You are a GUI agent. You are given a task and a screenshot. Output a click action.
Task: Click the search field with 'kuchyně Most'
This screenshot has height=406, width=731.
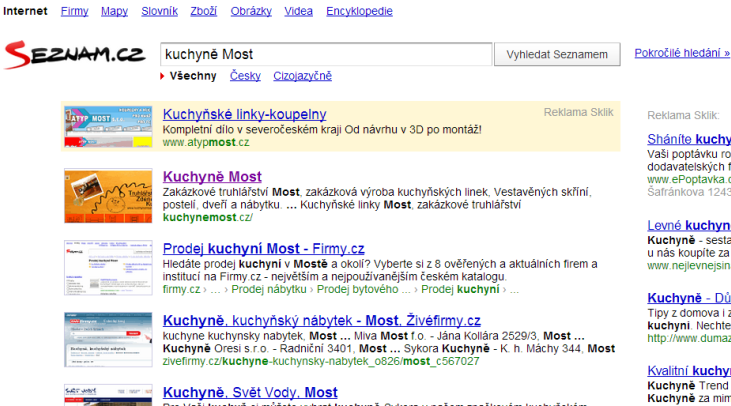pyautogui.click(x=326, y=55)
